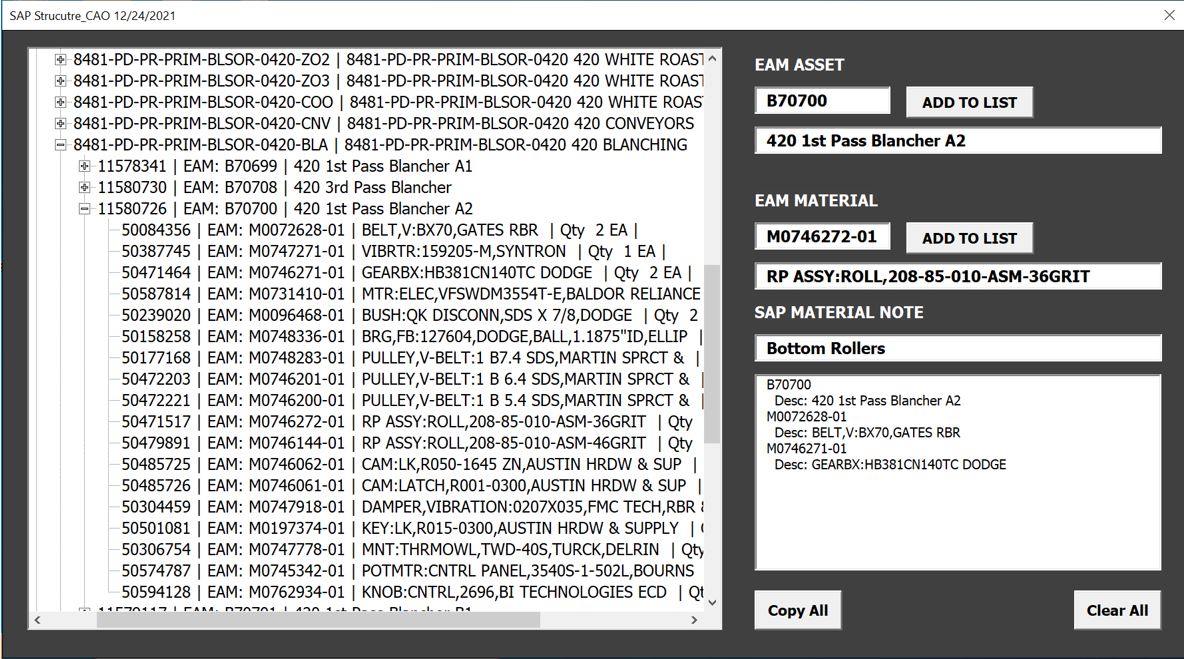Click the tree's horizontal scrollbar right arrow

pyautogui.click(x=694, y=620)
